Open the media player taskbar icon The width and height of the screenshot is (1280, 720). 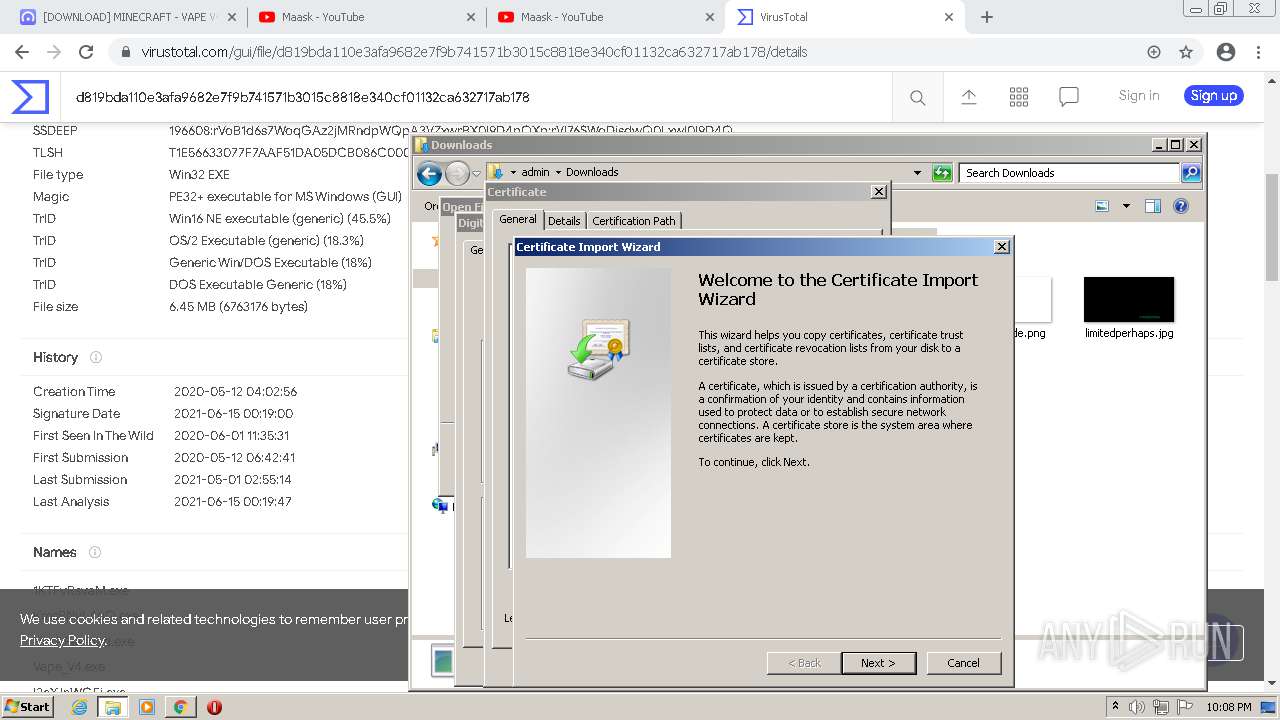point(147,707)
